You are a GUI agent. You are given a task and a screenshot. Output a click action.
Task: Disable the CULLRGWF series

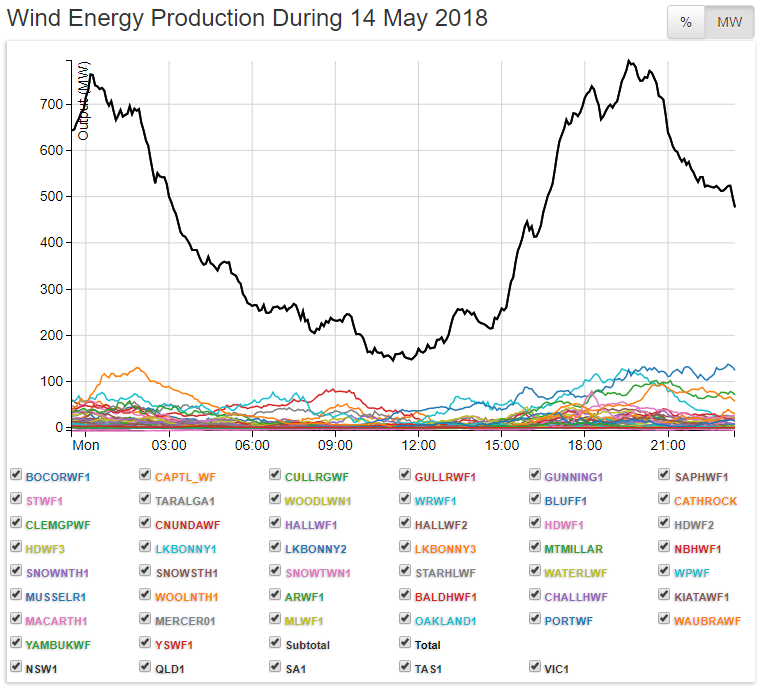(x=276, y=476)
